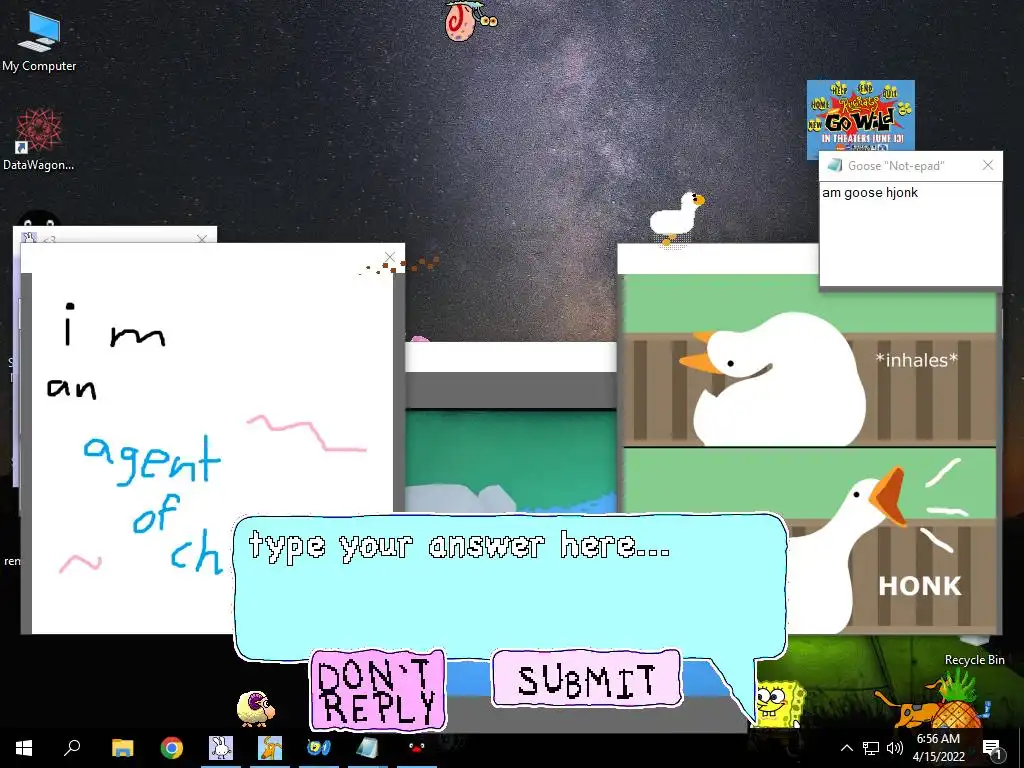Open the volume speaker tray icon
1024x768 pixels.
[x=895, y=748]
